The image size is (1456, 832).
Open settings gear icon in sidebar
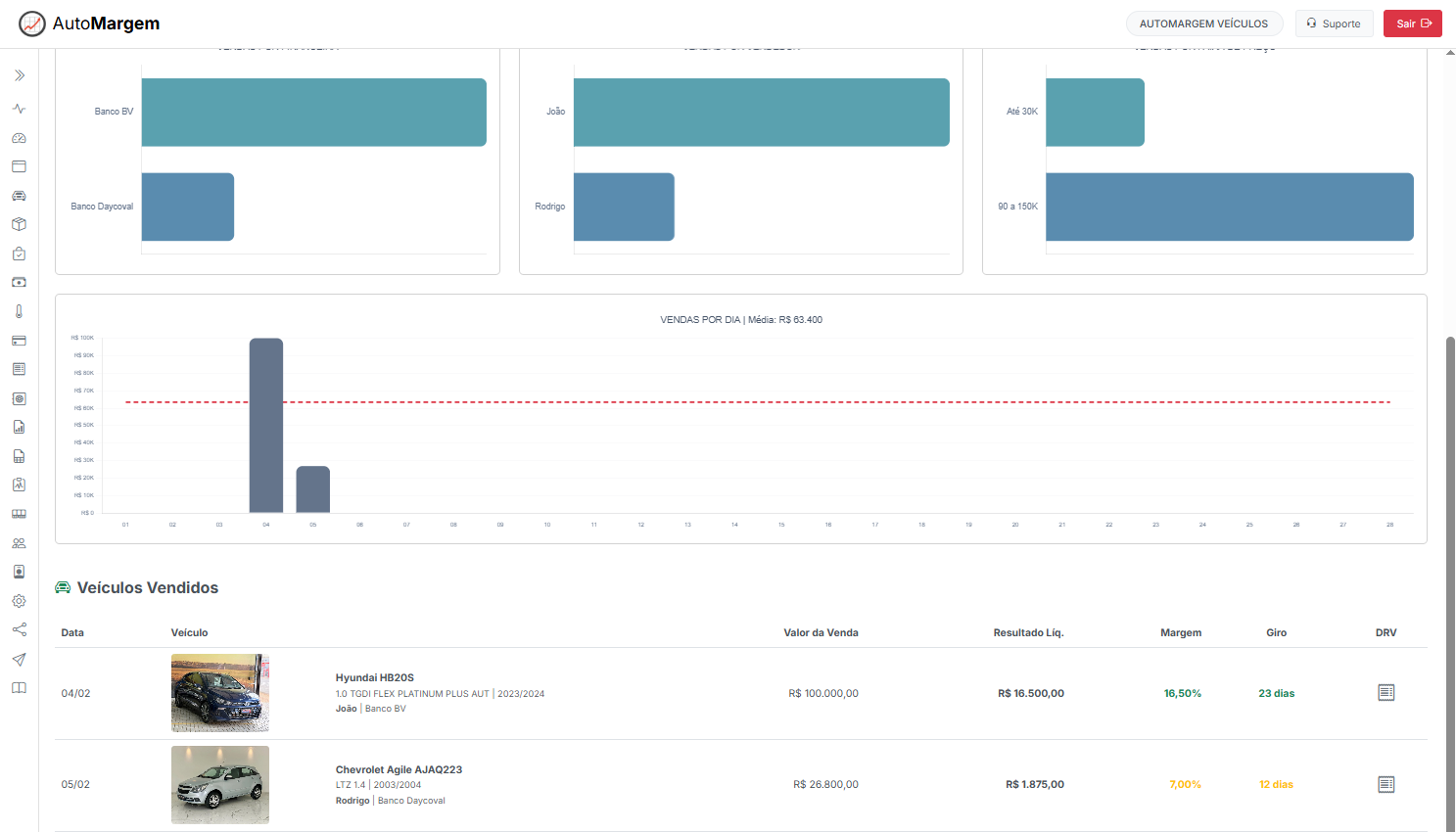19,601
